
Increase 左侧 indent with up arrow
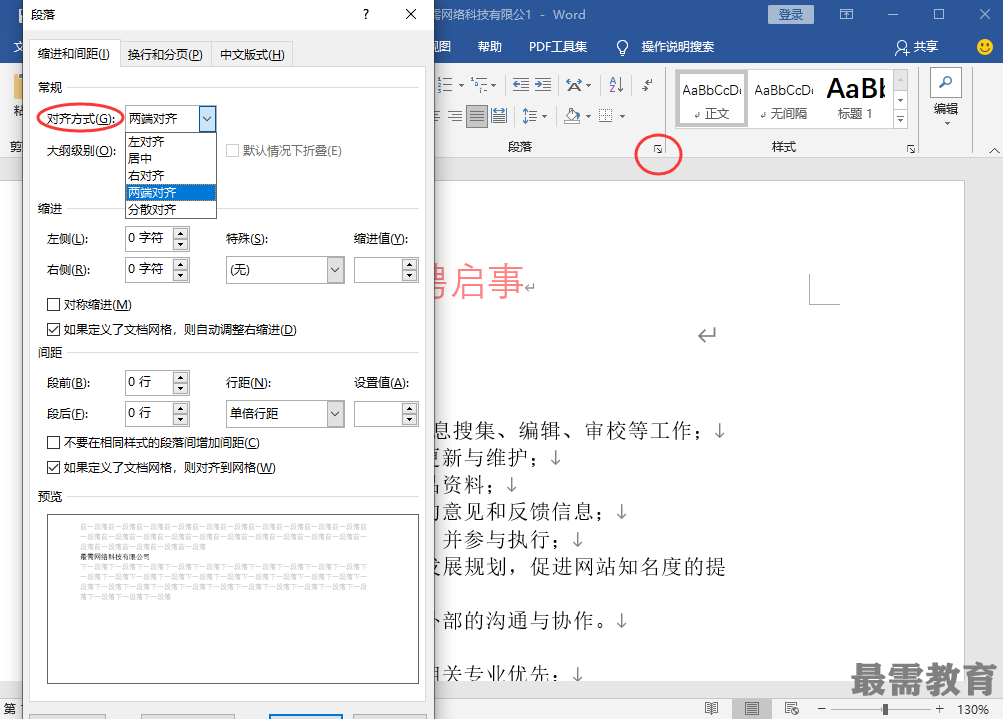pos(181,233)
